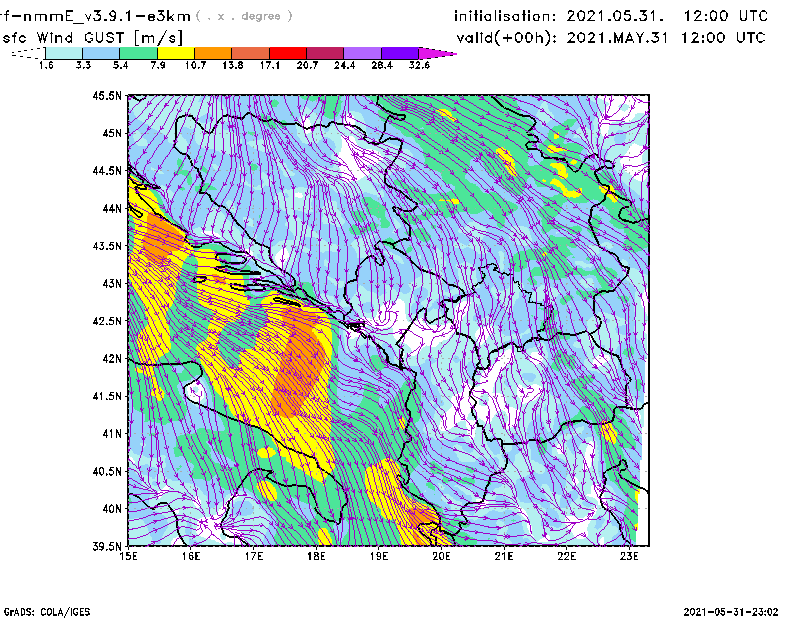Screen dimensions: 800x618
Task: Click the violet 28.4–32.6 legend swatch
Action: pos(400,53)
